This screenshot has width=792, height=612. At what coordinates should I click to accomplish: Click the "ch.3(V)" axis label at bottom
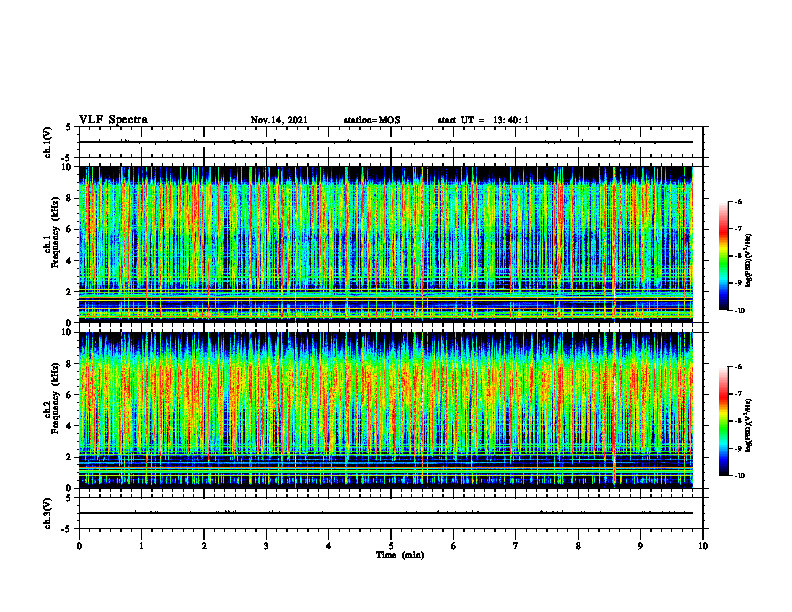[x=47, y=513]
